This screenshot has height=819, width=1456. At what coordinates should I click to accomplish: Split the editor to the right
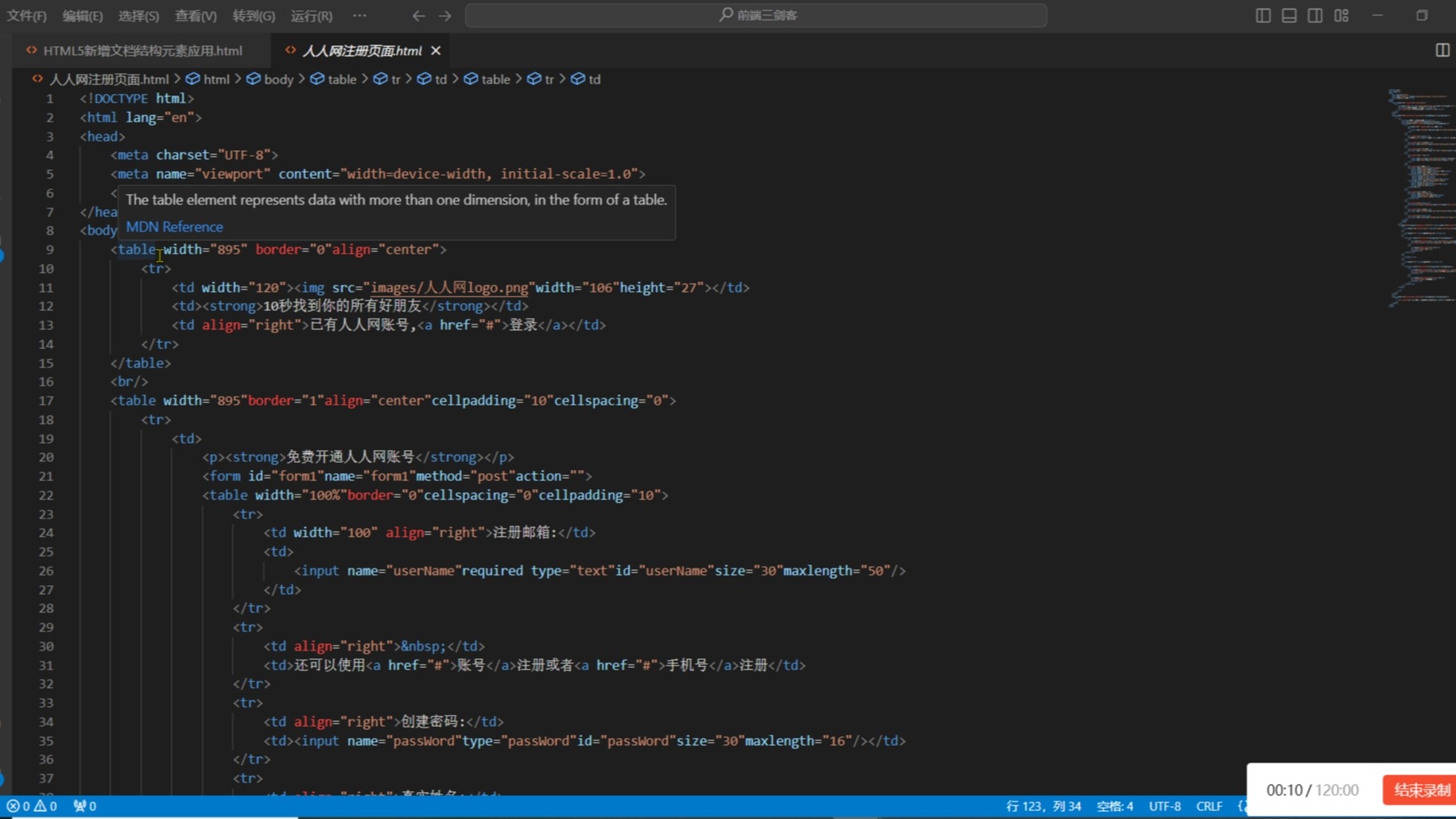pyautogui.click(x=1442, y=50)
